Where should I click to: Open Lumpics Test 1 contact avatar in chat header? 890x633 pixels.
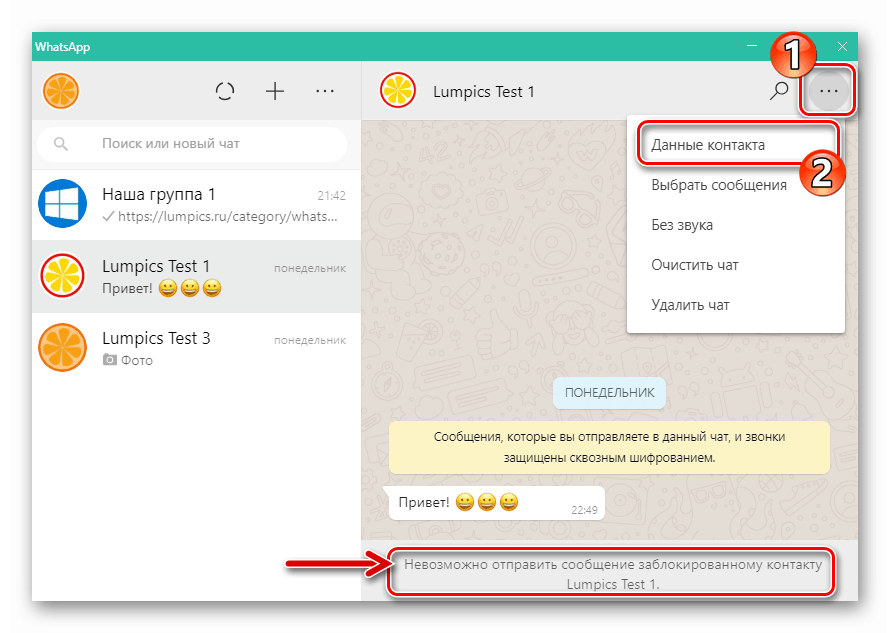[397, 90]
